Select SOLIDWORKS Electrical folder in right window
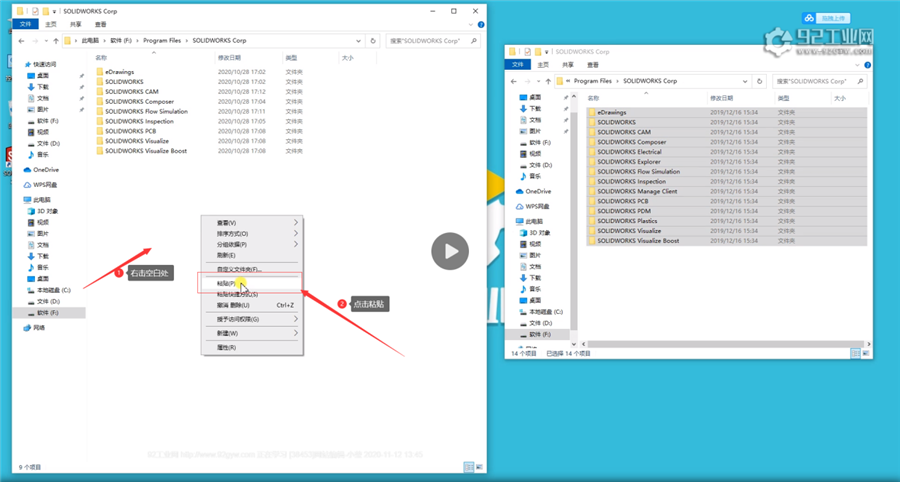The width and height of the screenshot is (900, 482). (727, 152)
